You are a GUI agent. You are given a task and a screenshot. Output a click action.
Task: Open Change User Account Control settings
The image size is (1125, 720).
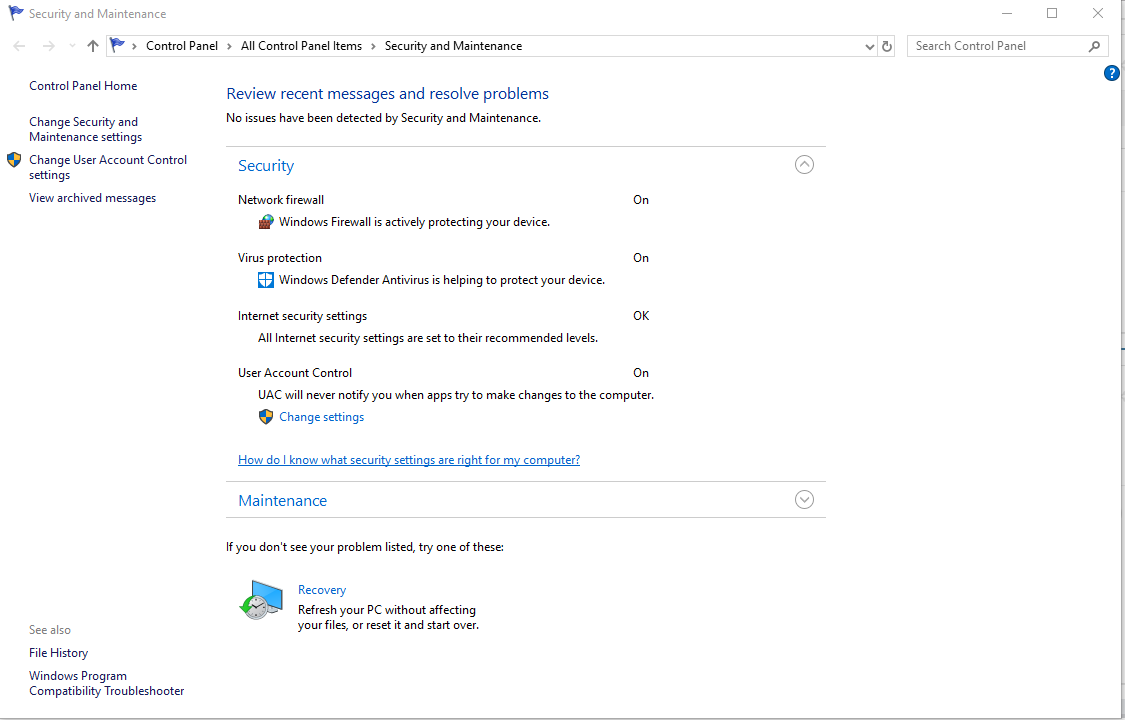[108, 167]
